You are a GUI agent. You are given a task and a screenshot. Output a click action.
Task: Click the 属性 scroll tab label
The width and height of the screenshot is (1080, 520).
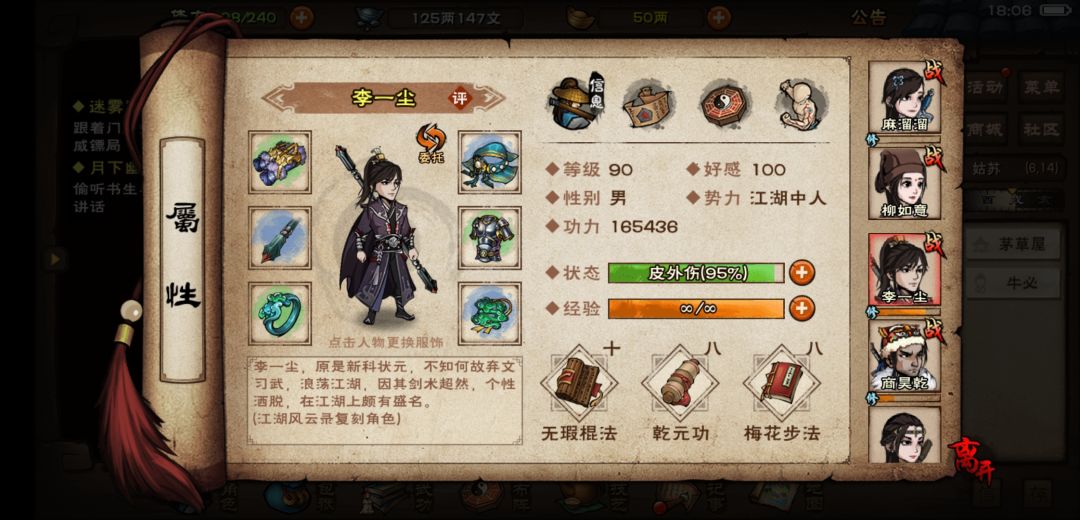(183, 259)
